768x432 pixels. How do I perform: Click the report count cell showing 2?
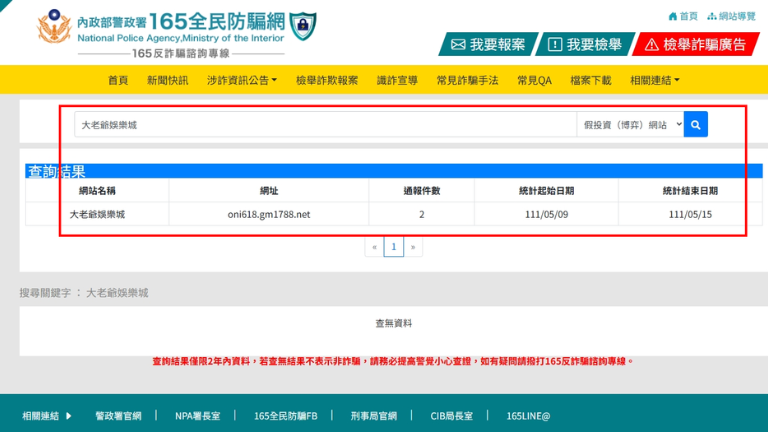(x=422, y=214)
